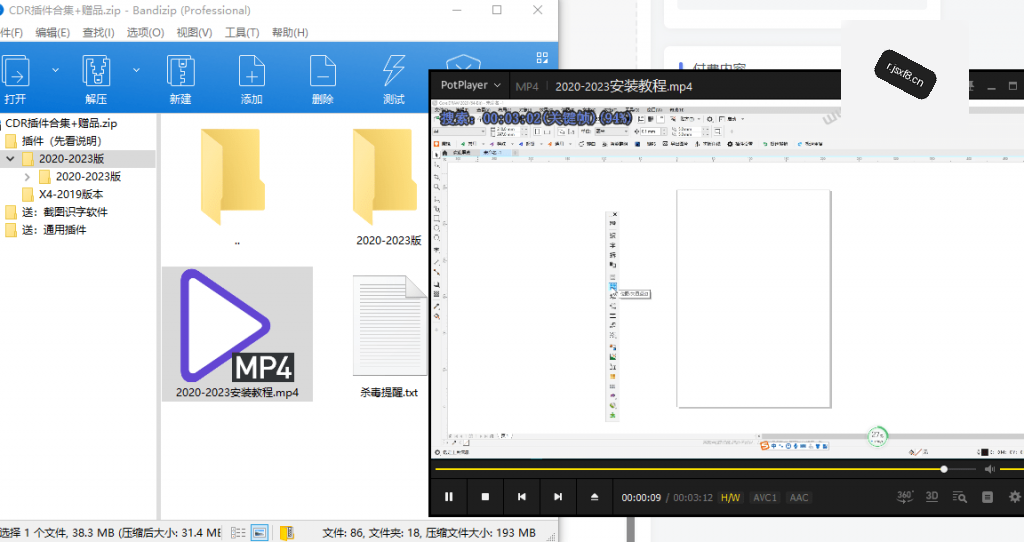
Task: Click the eject/open file button in PotPlayer
Action: click(x=594, y=497)
